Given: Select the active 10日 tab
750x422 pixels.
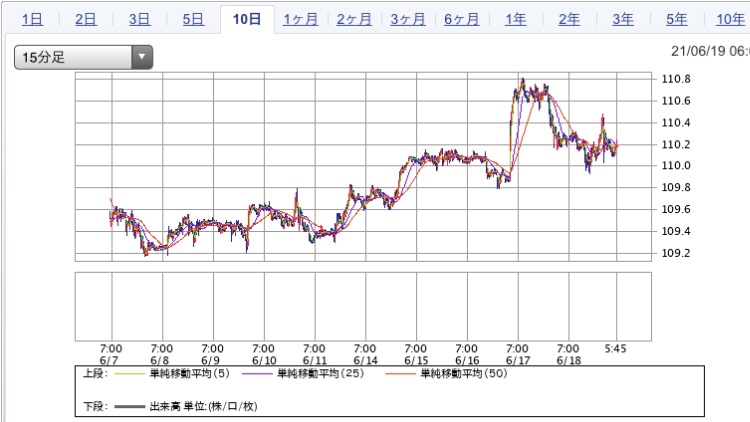Looking at the screenshot, I should tap(247, 19).
